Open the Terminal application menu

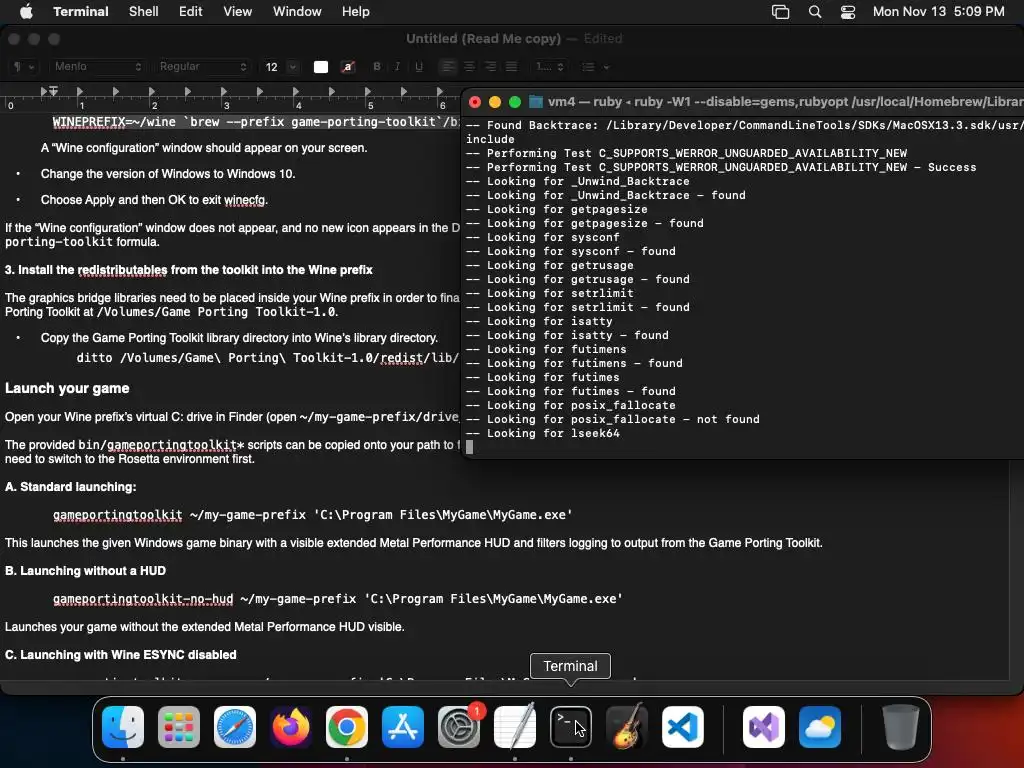[x=81, y=12]
